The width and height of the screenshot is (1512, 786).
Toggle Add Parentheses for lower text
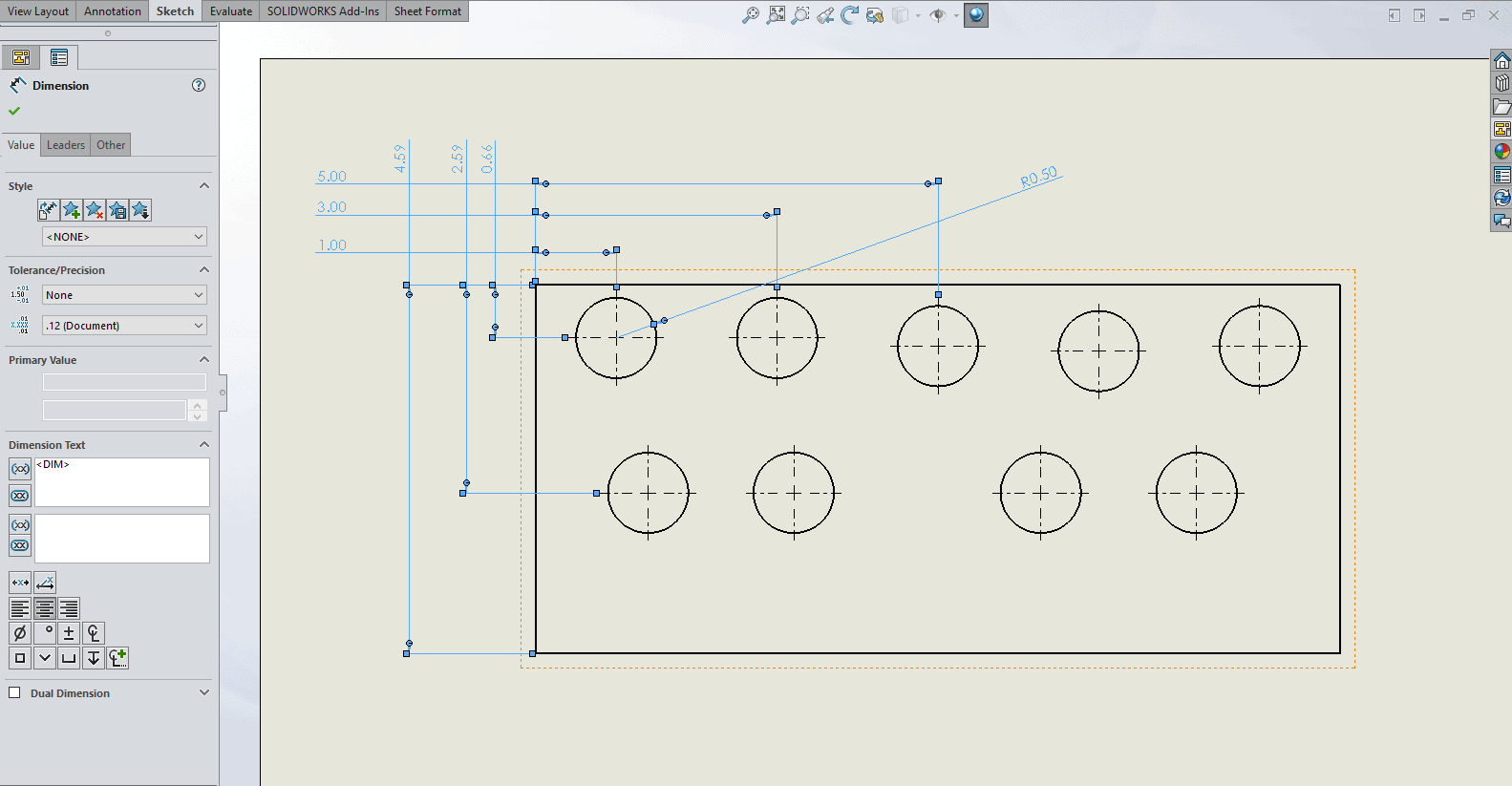(x=20, y=525)
